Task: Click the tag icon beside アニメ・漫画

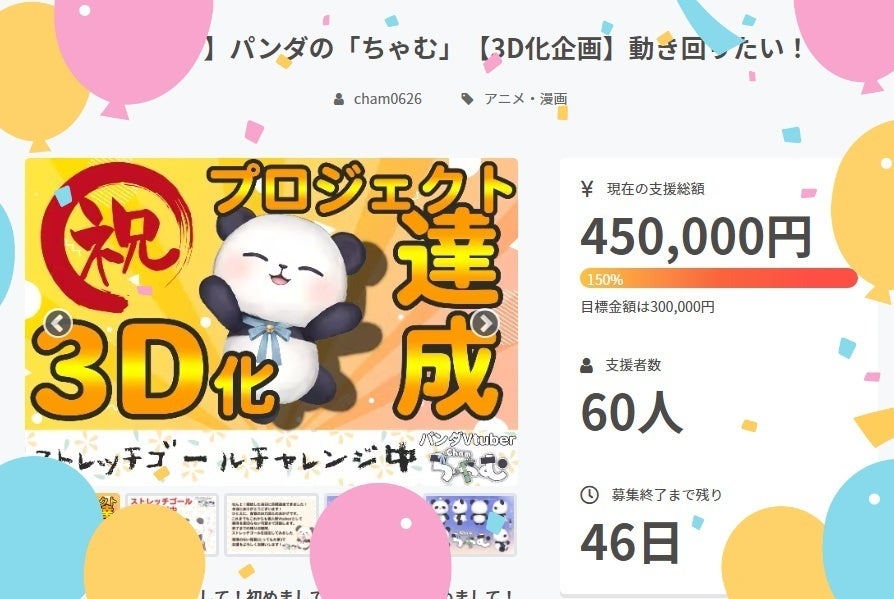Action: pyautogui.click(x=468, y=99)
